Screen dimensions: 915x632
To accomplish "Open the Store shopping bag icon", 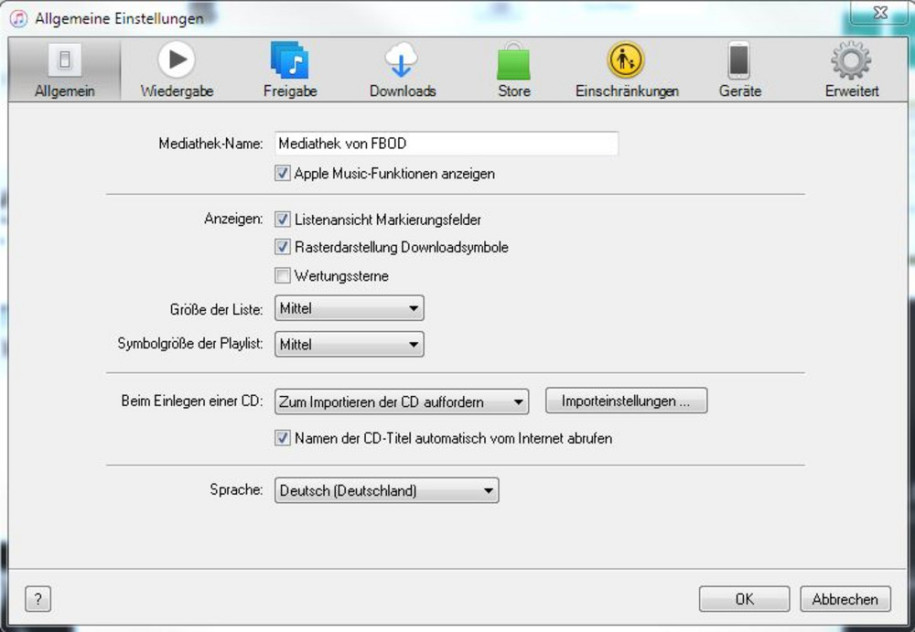I will click(x=514, y=61).
